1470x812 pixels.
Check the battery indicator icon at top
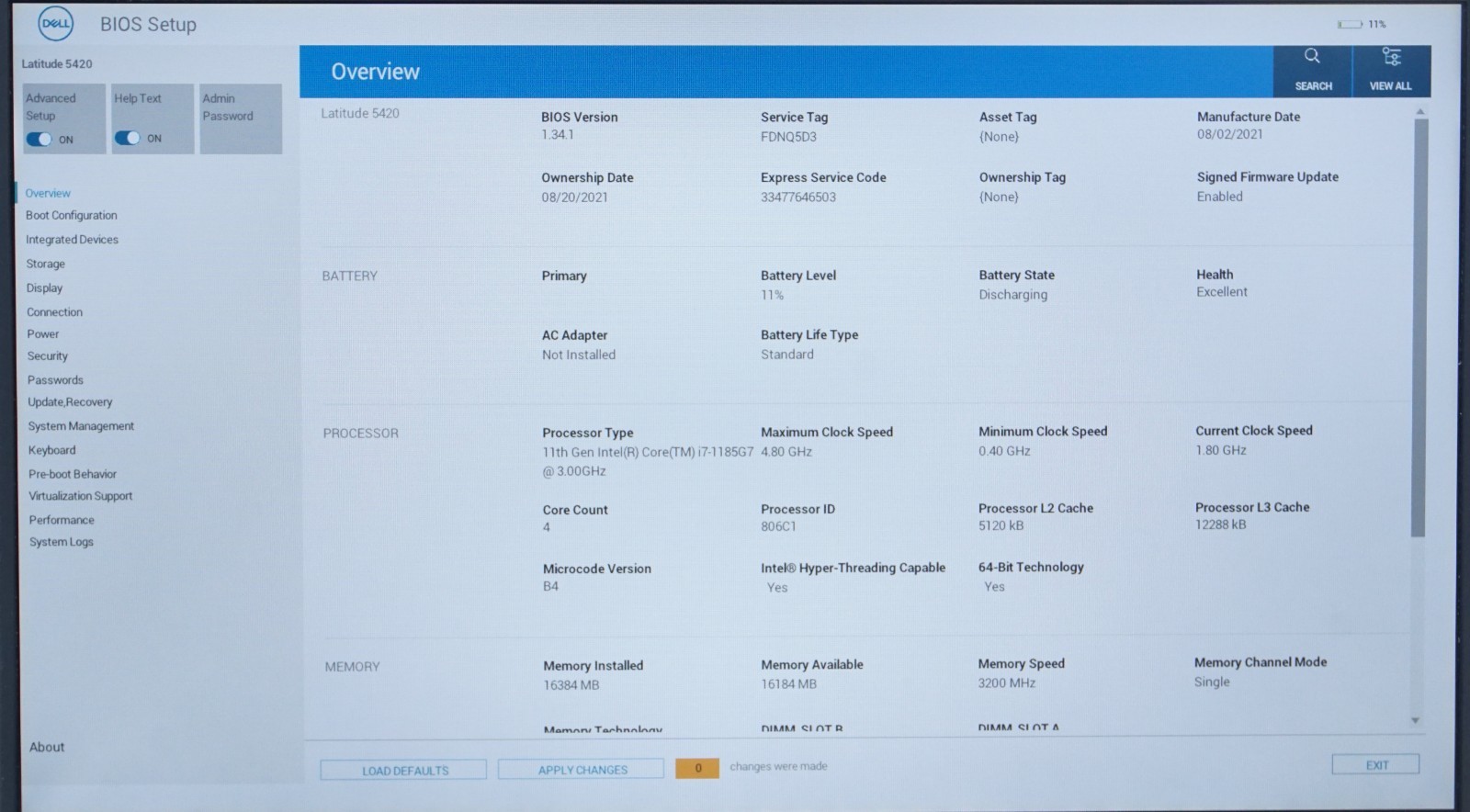point(1350,25)
